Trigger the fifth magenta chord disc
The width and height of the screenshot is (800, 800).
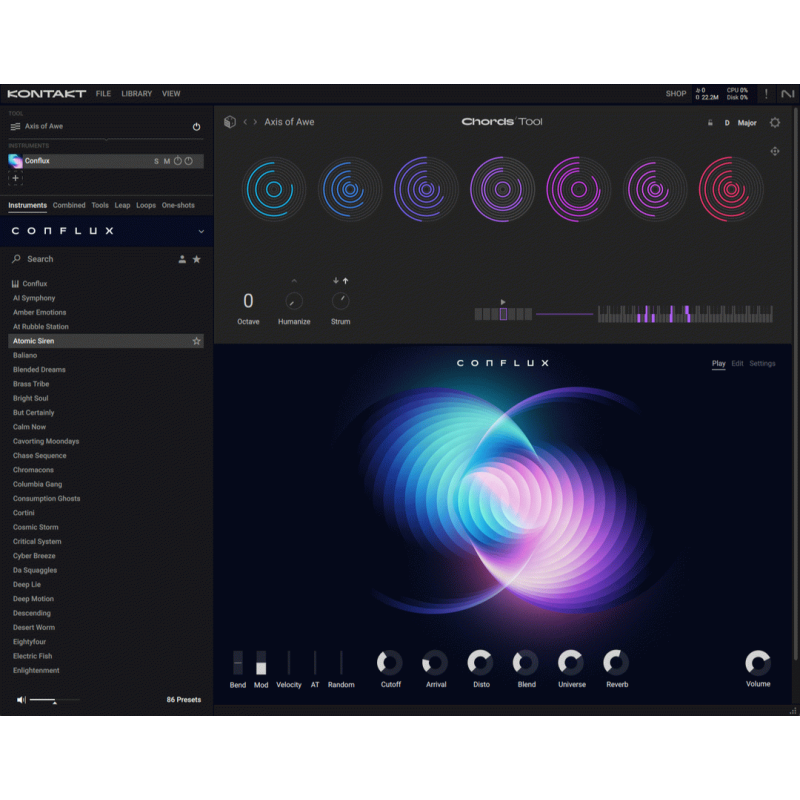coord(579,189)
